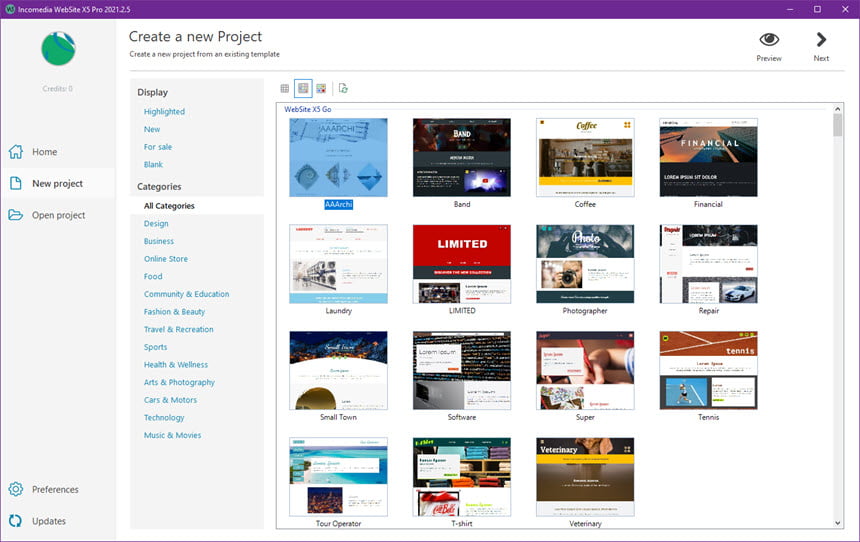860x542 pixels.
Task: Select the Software template thumbnail
Action: click(x=462, y=370)
